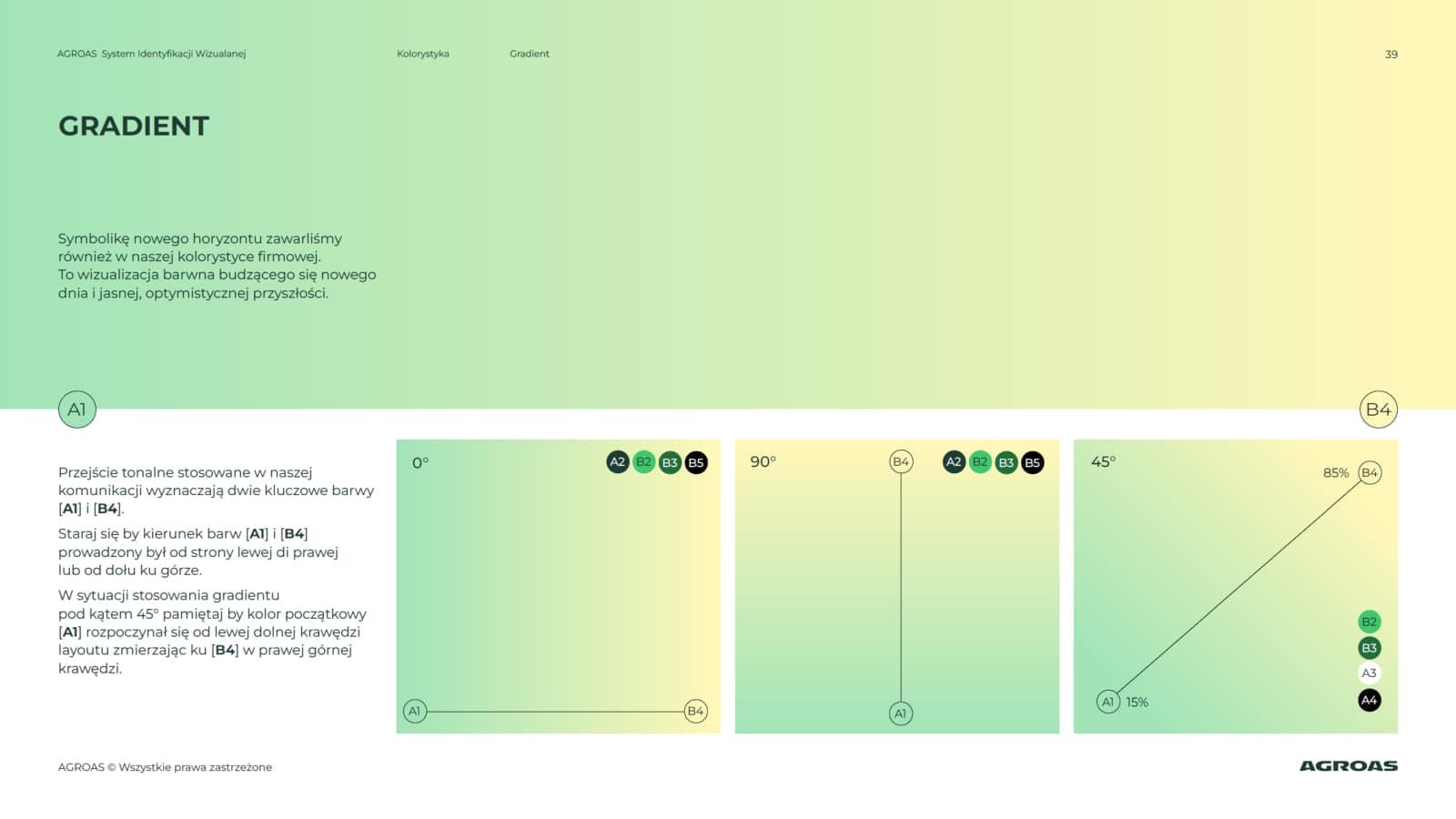This screenshot has height=819, width=1456.
Task: Click the large A1 circle marker
Action: [x=76, y=409]
